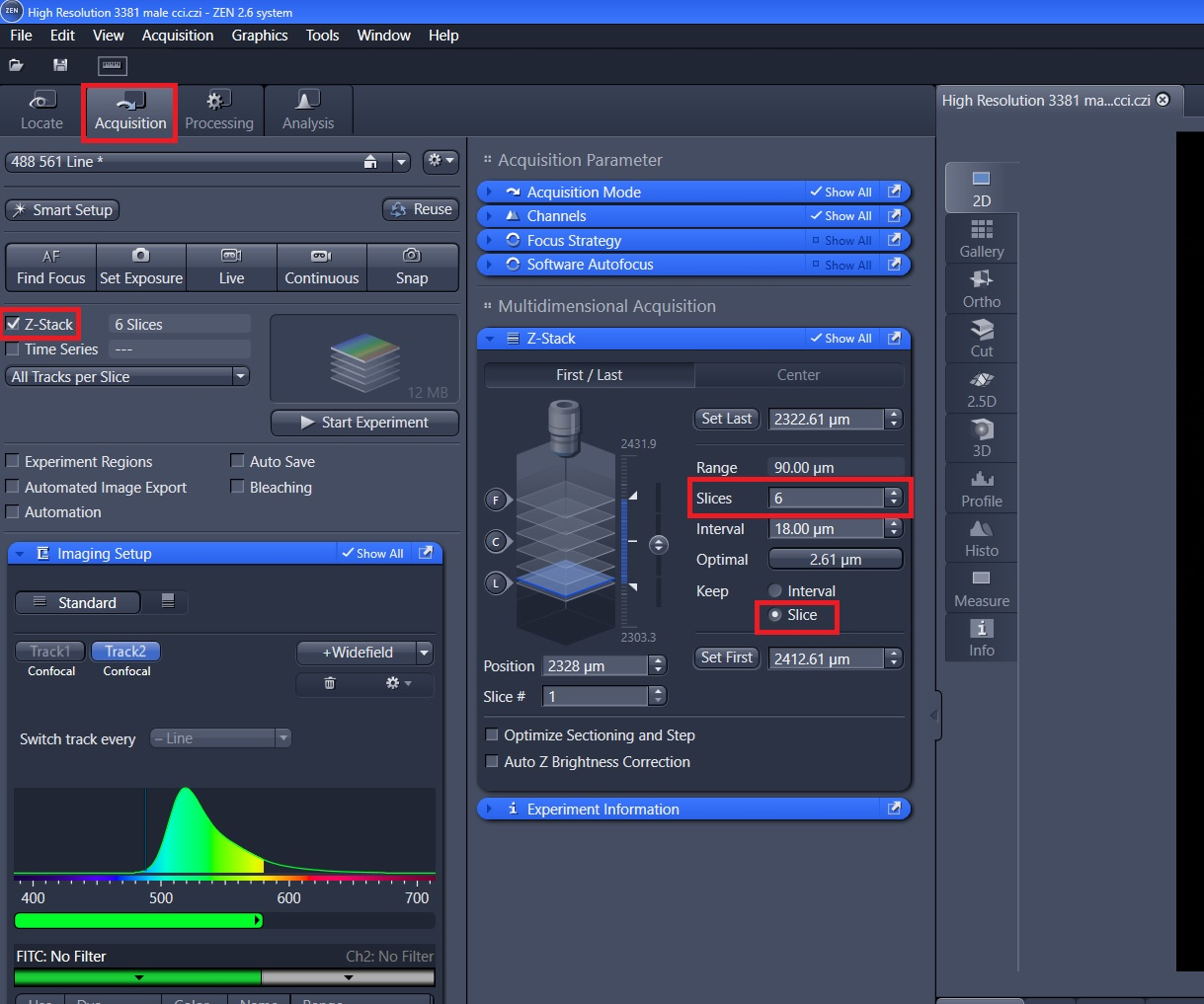Switch to the 3D view icon
Image resolution: width=1204 pixels, height=1004 pixels.
981,429
